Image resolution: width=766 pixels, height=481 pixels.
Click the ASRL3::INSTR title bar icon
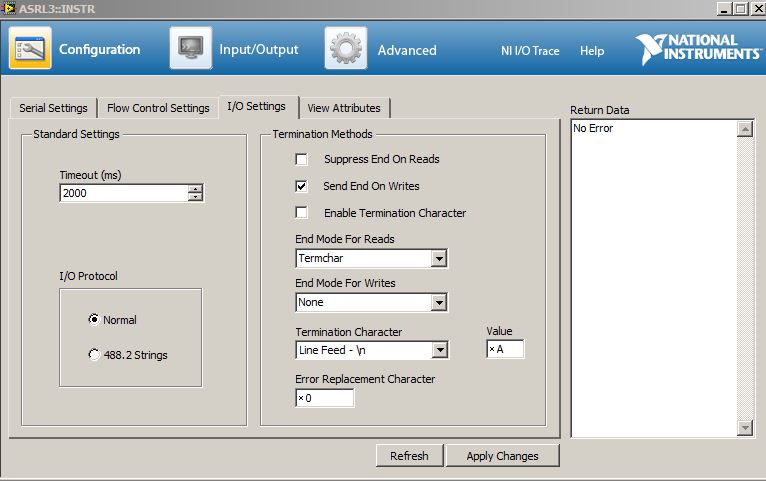[8, 8]
